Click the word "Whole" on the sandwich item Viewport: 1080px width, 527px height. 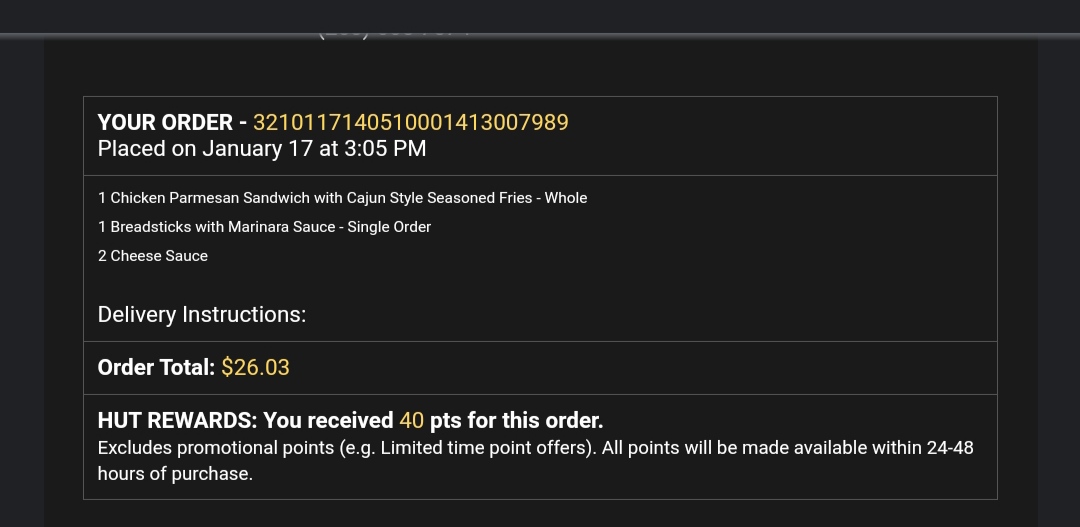566,198
